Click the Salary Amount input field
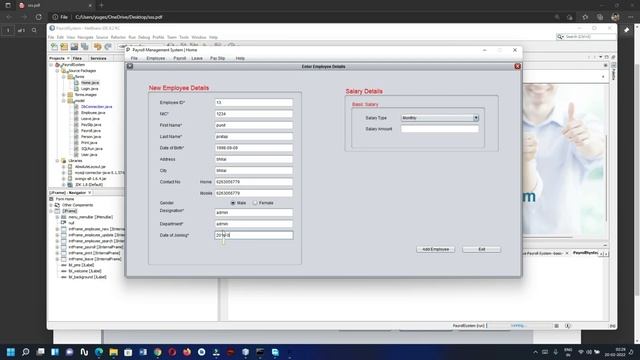640x360 pixels. (x=440, y=129)
